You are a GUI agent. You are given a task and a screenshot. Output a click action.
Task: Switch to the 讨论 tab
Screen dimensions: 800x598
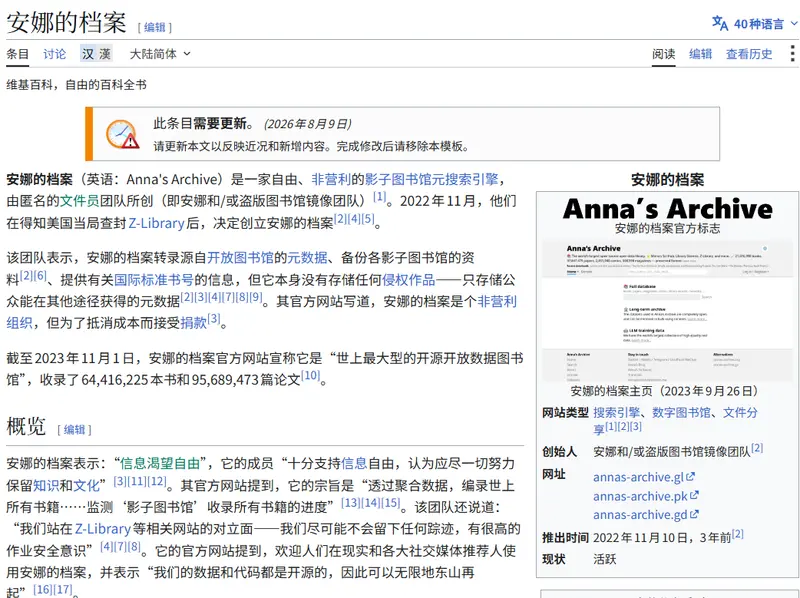click(x=55, y=54)
